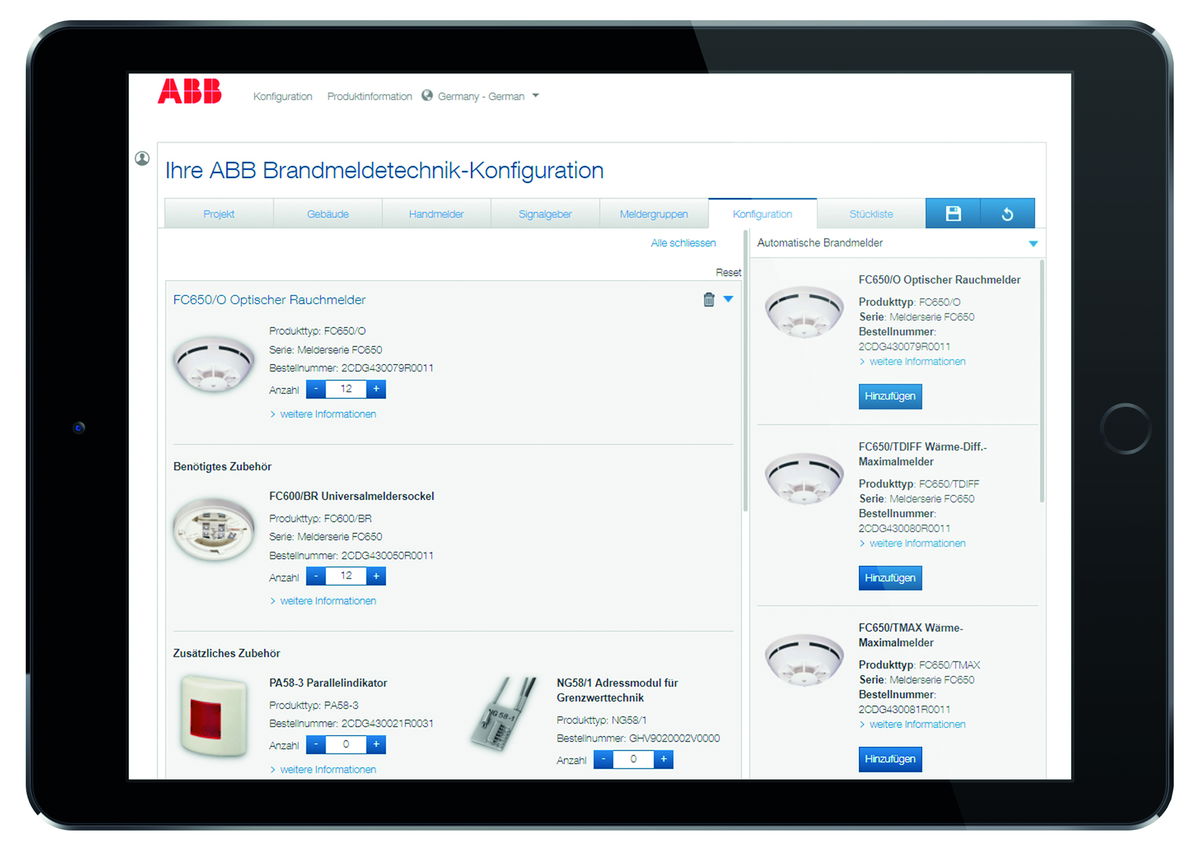Click the Automatische Brandmelder label

[x=820, y=243]
